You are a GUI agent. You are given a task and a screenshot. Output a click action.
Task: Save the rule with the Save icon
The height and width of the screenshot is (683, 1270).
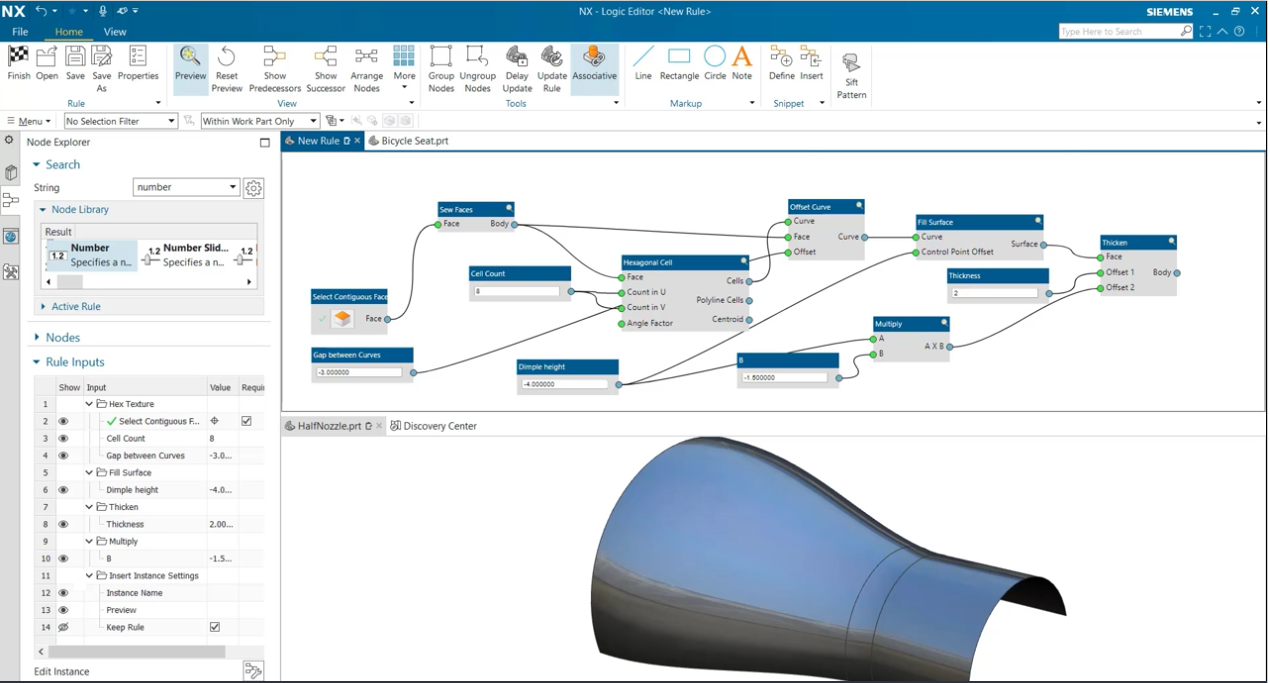[x=75, y=57]
